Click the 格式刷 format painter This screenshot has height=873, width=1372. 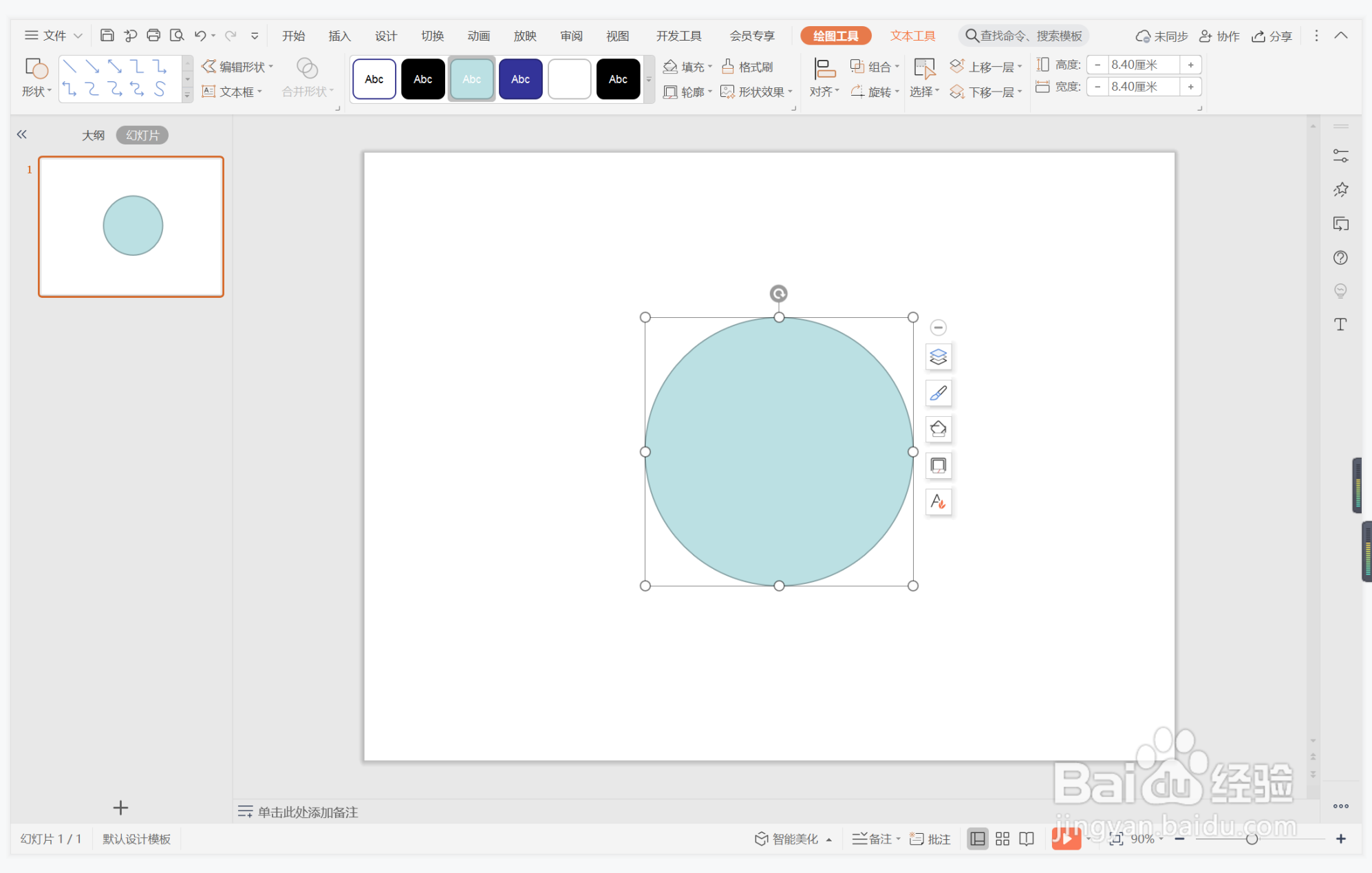747,67
